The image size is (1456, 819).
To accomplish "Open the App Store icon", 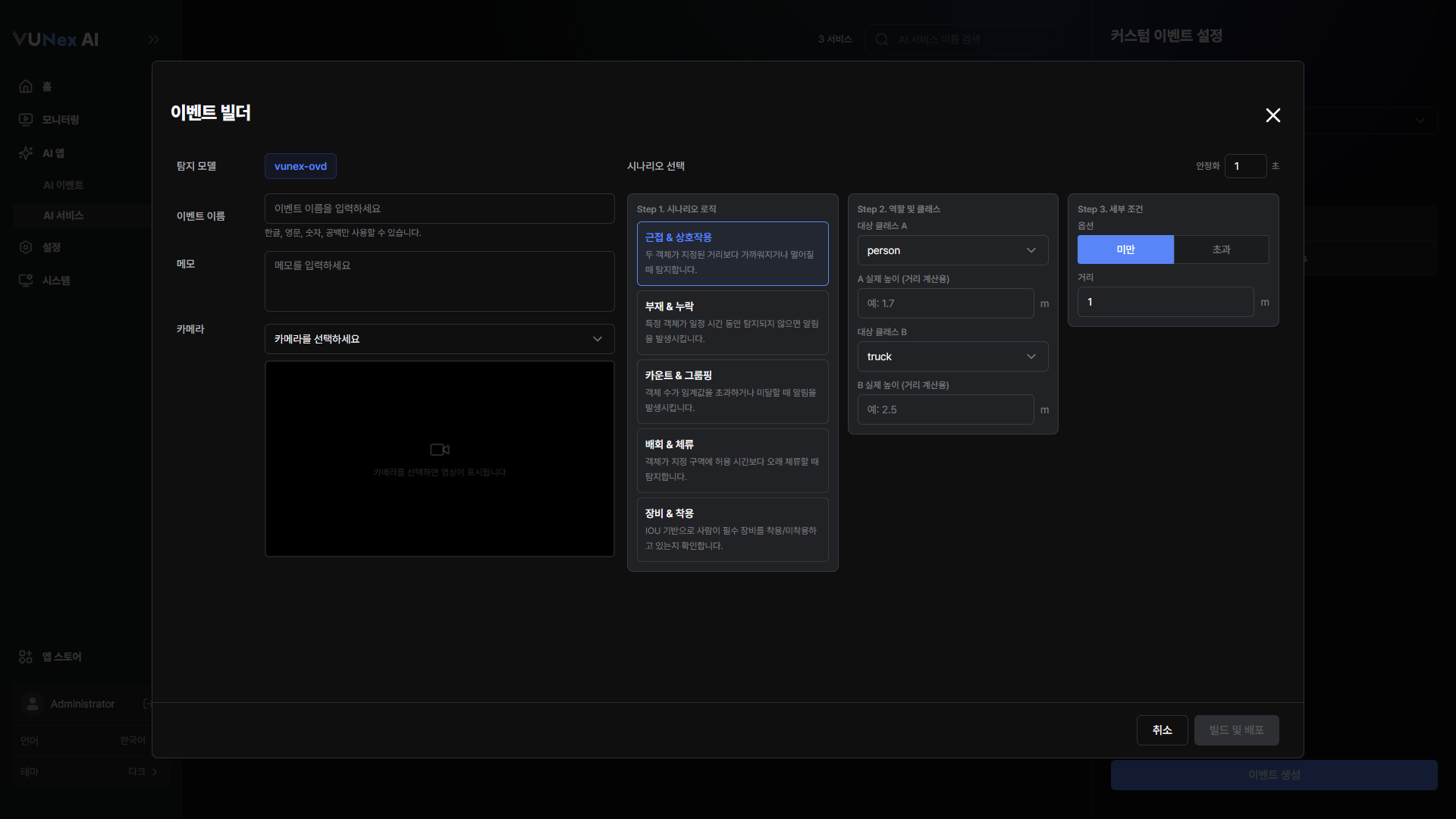I will pos(26,657).
